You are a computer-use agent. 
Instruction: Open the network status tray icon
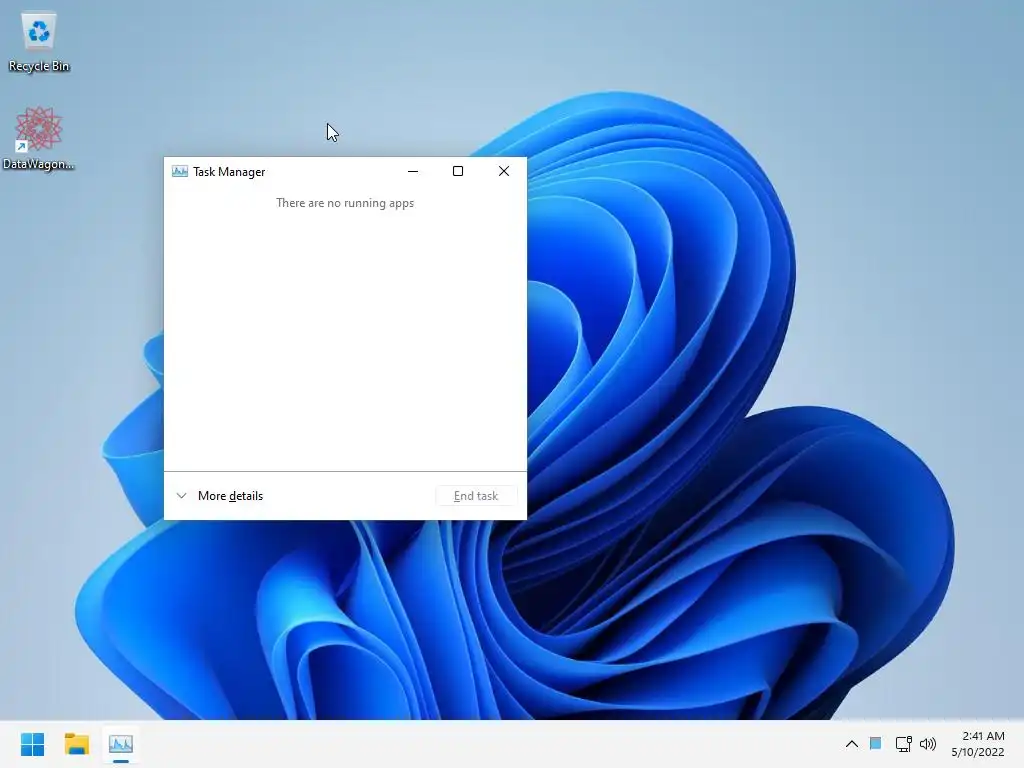tap(903, 744)
